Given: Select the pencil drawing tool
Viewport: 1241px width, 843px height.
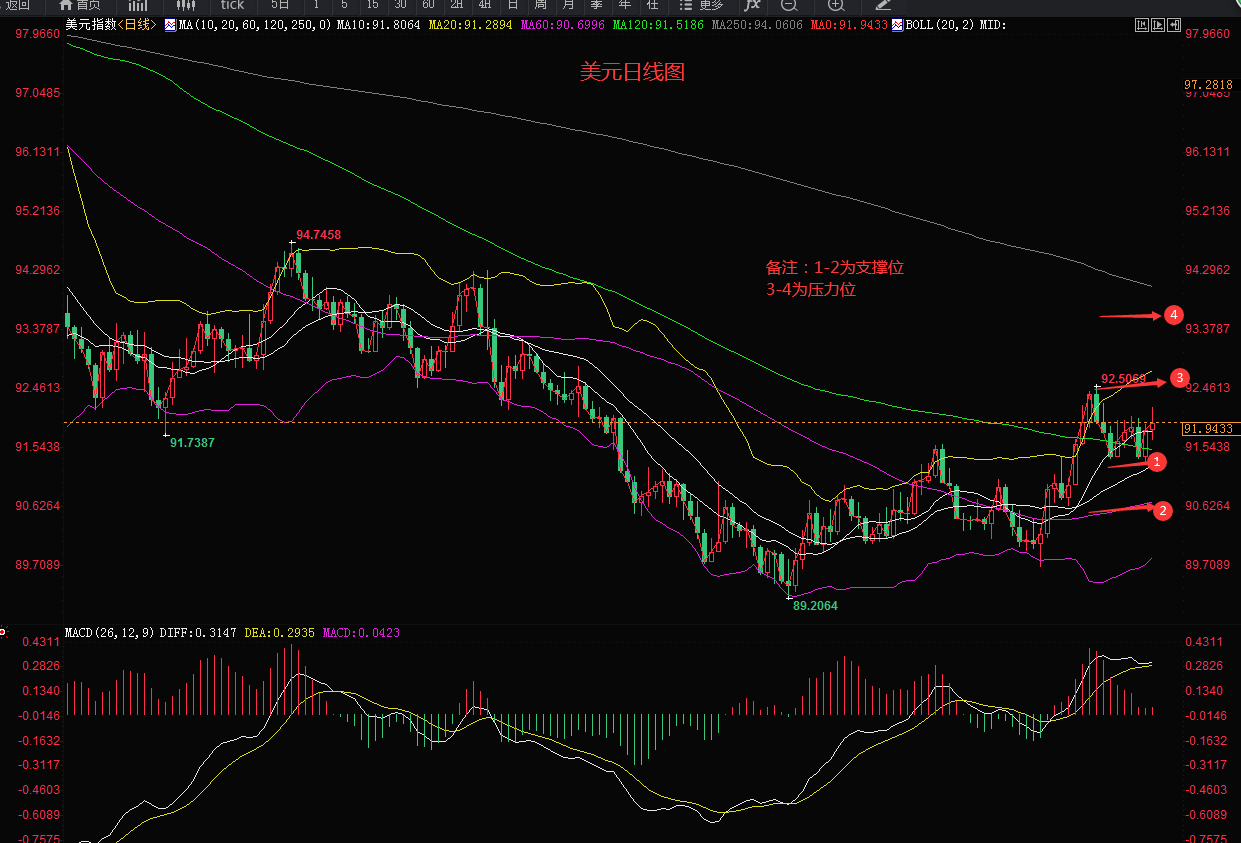Looking at the screenshot, I should click(x=883, y=5).
